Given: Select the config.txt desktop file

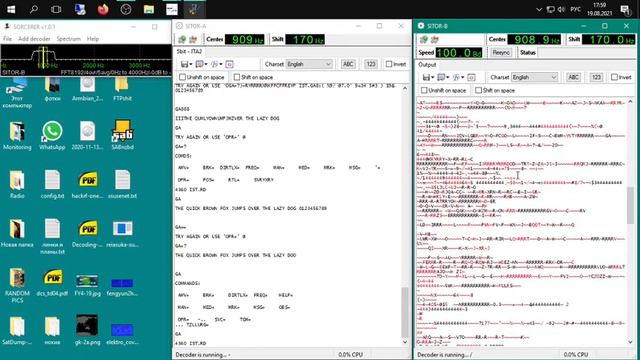Looking at the screenshot, I should point(52,184).
